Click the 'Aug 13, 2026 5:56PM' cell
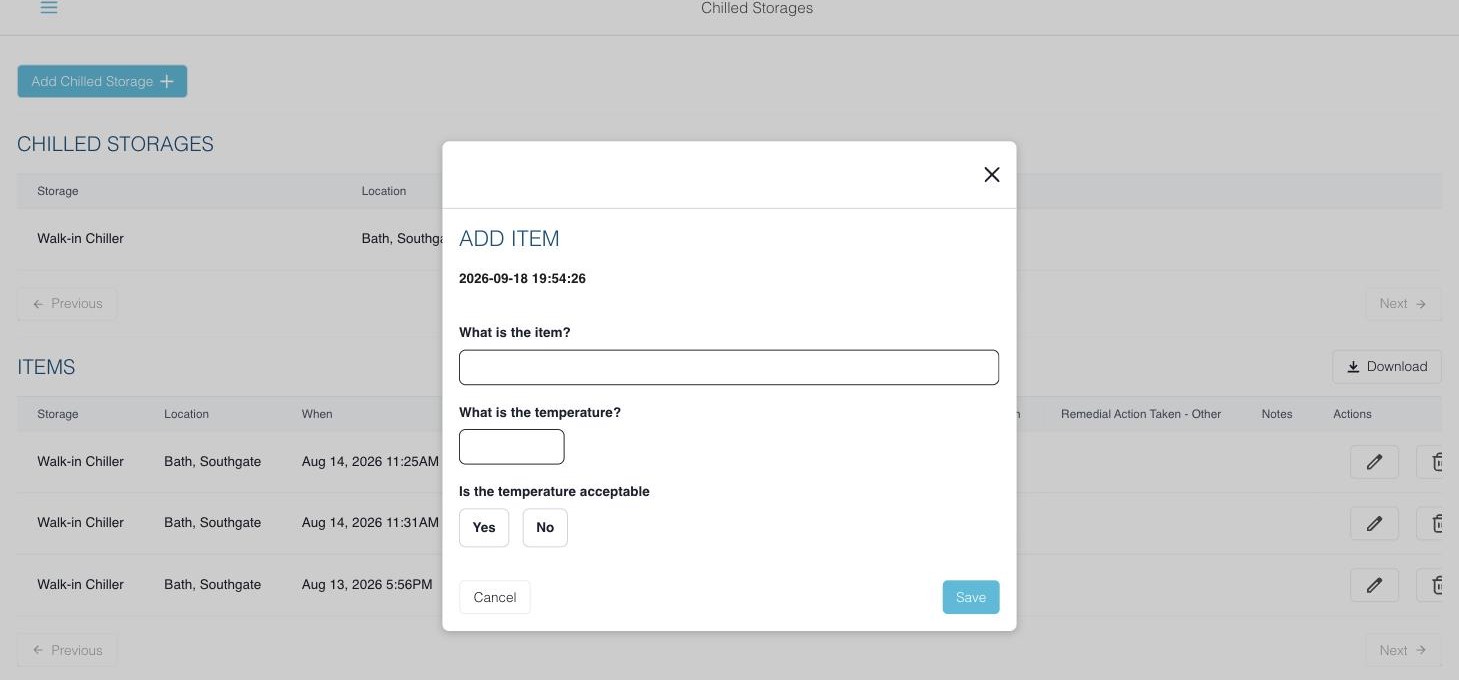Viewport: 1459px width, 680px height. [x=367, y=584]
